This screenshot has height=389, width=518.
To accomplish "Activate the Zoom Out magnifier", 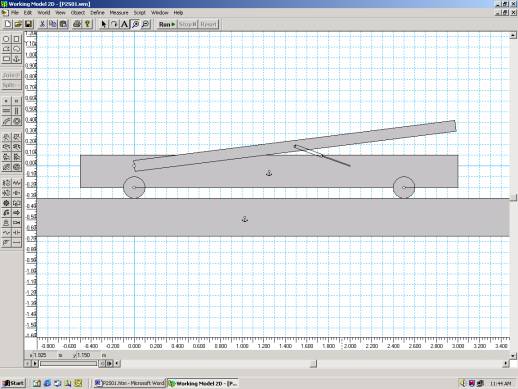I will click(145, 24).
